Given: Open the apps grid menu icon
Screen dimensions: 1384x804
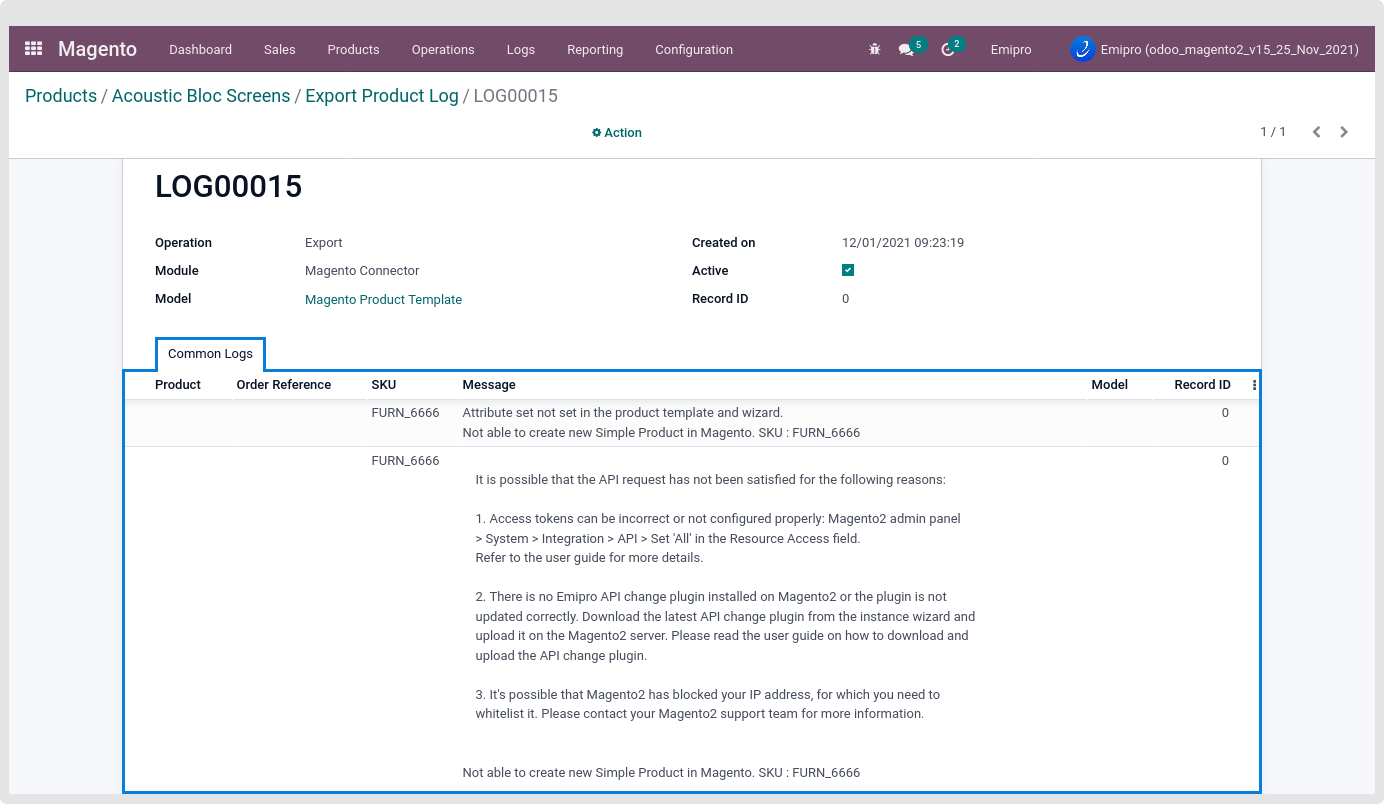Looking at the screenshot, I should click(34, 49).
